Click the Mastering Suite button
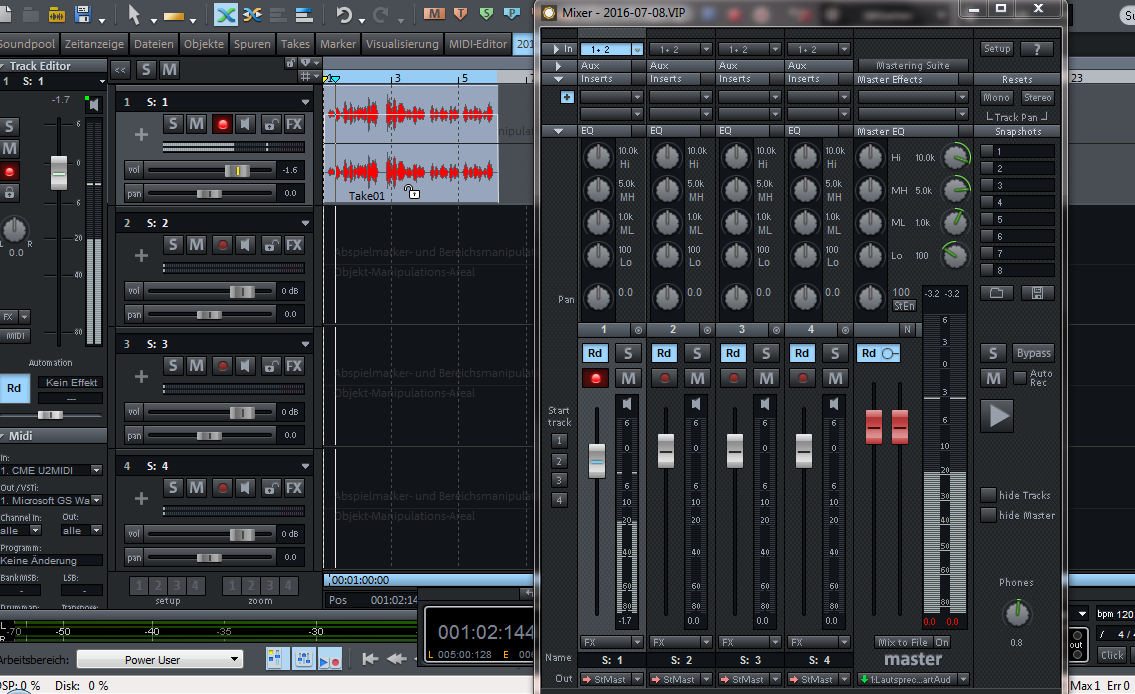The image size is (1135, 694). (x=912, y=65)
